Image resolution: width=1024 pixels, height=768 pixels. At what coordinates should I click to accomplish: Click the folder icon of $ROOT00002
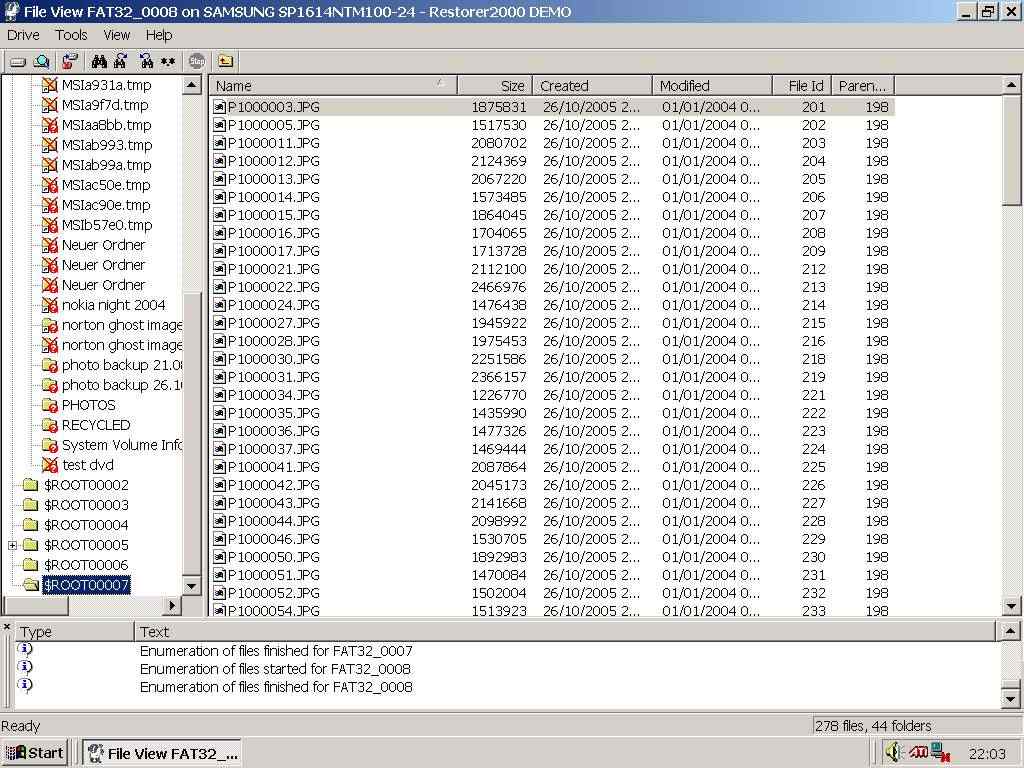[x=31, y=485]
